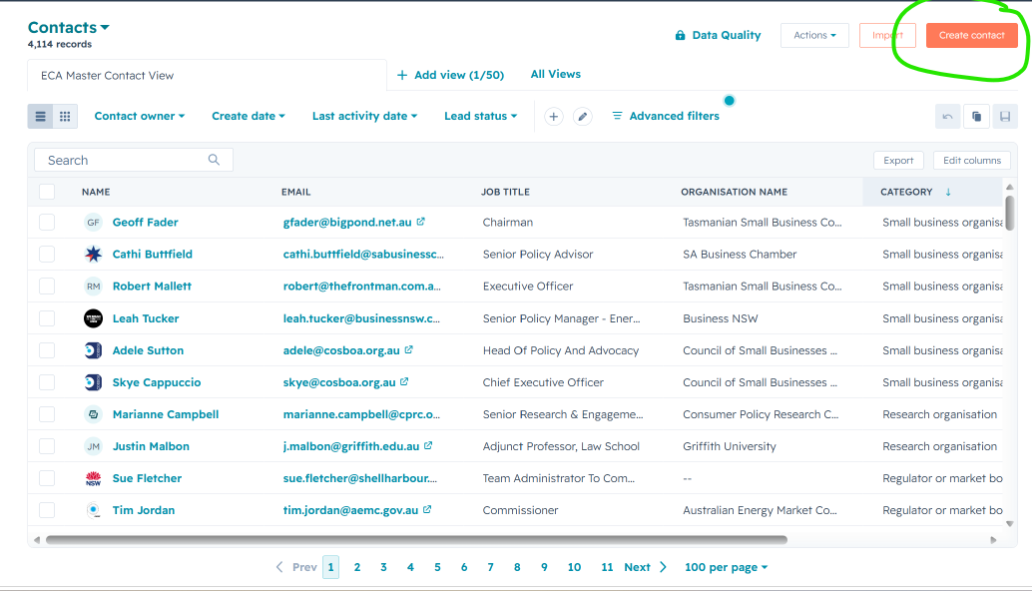Go to page 2

[357, 567]
